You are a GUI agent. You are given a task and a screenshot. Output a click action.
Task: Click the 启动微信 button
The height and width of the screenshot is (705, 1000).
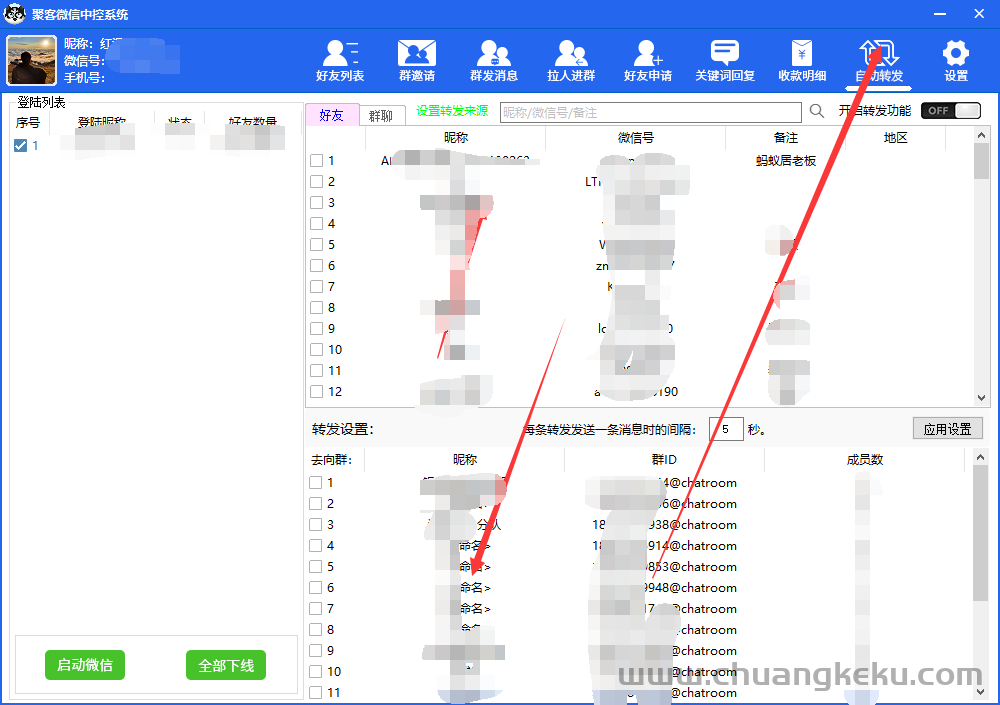pyautogui.click(x=85, y=665)
